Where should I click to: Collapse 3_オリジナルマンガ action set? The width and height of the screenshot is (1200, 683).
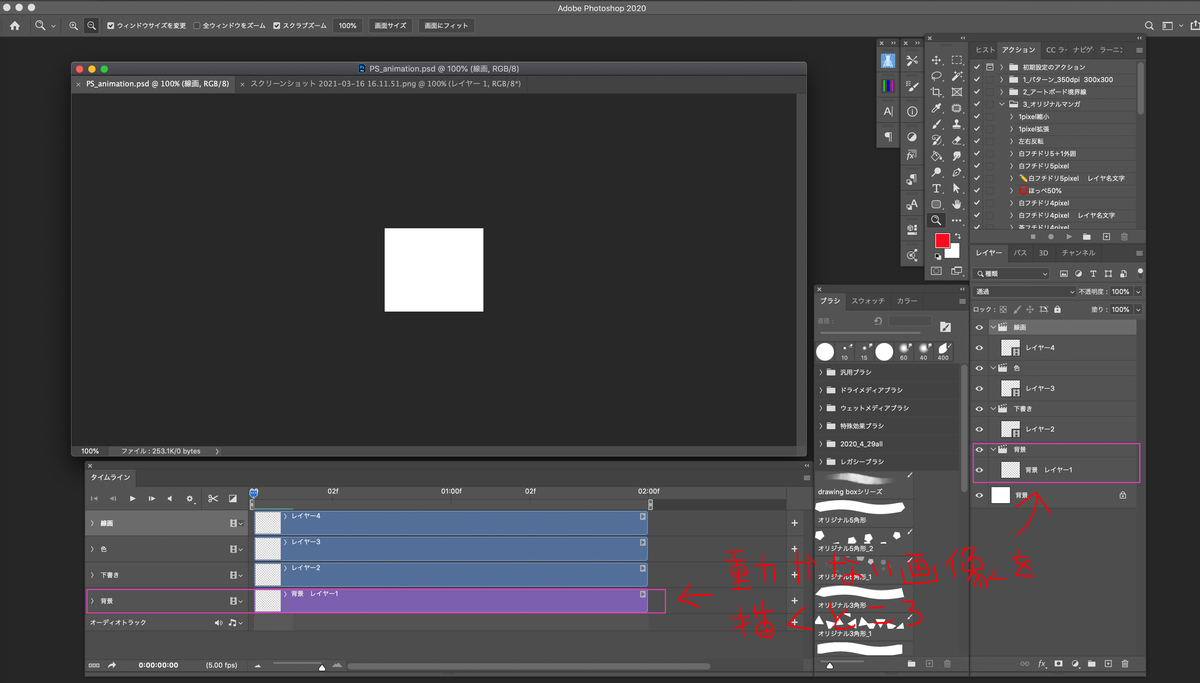1001,104
